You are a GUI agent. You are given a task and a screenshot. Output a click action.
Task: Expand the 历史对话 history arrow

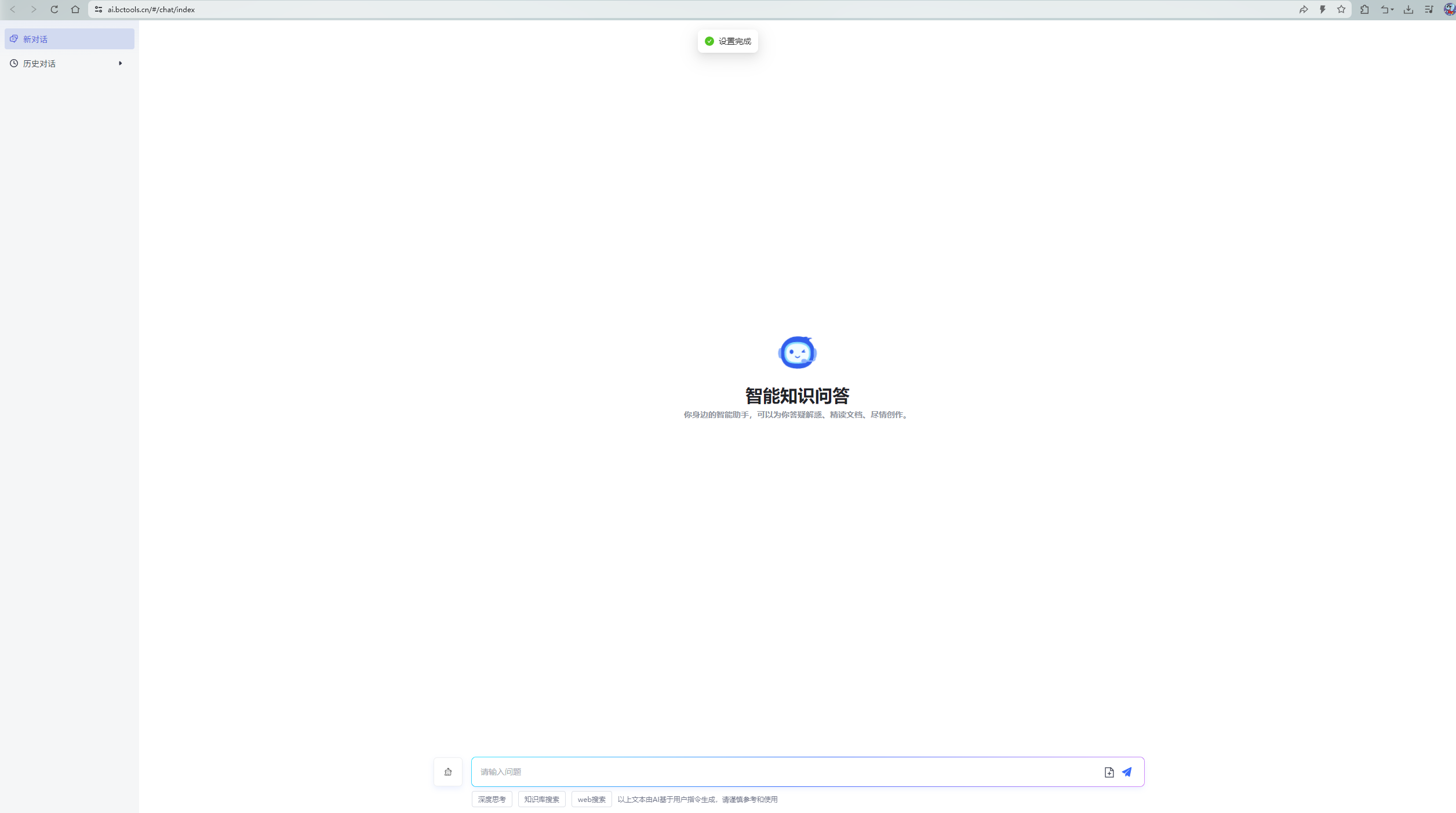click(x=120, y=63)
